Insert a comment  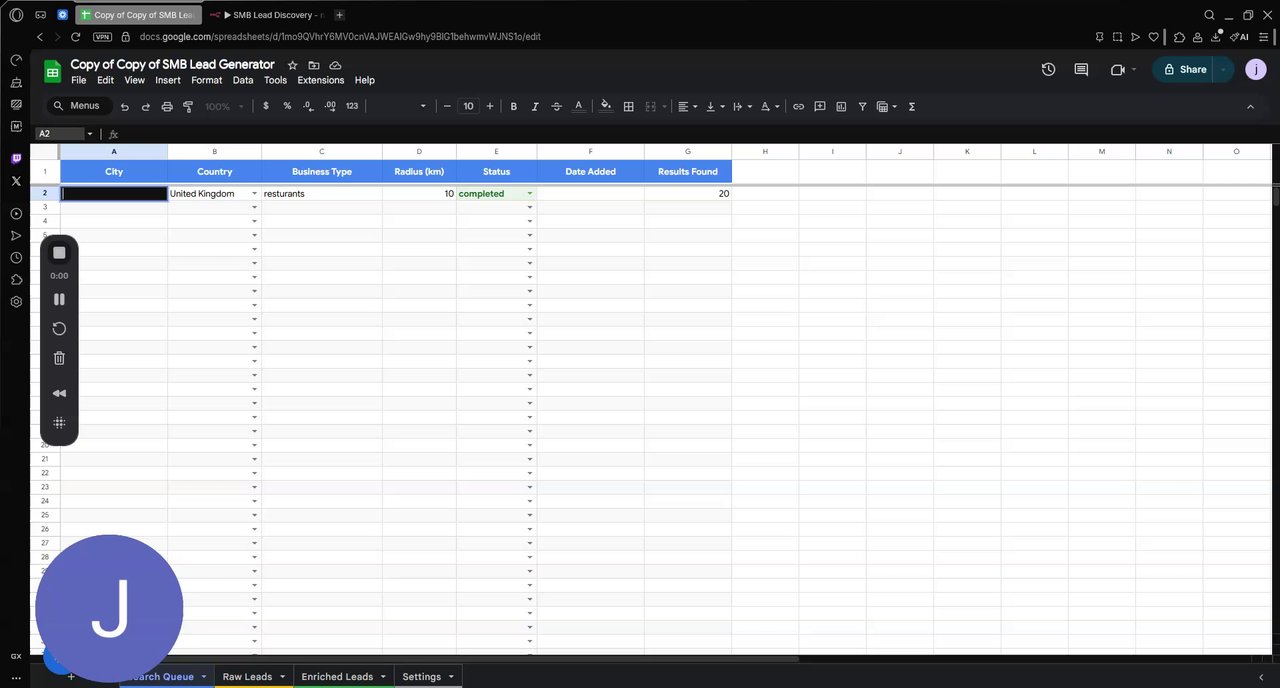coord(820,106)
